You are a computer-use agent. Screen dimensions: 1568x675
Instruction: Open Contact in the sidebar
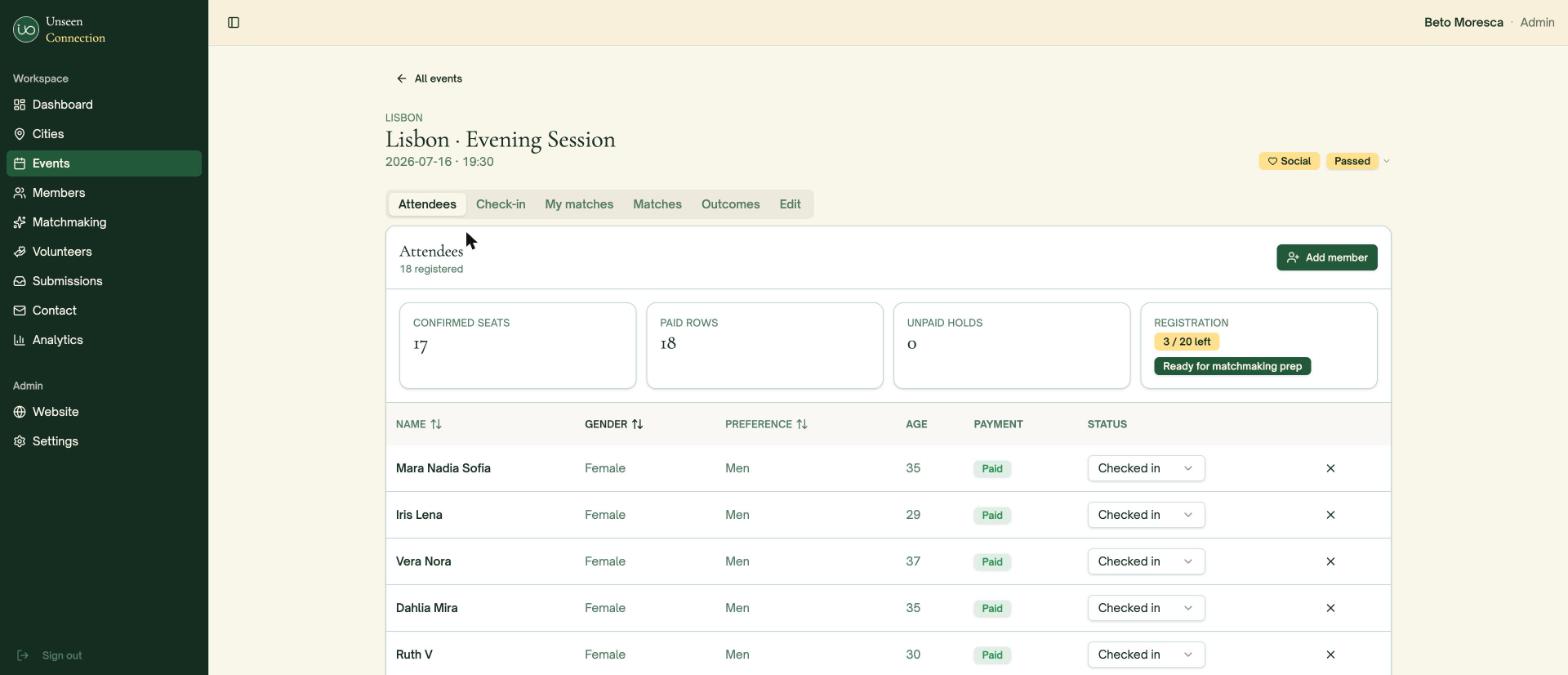pos(104,311)
